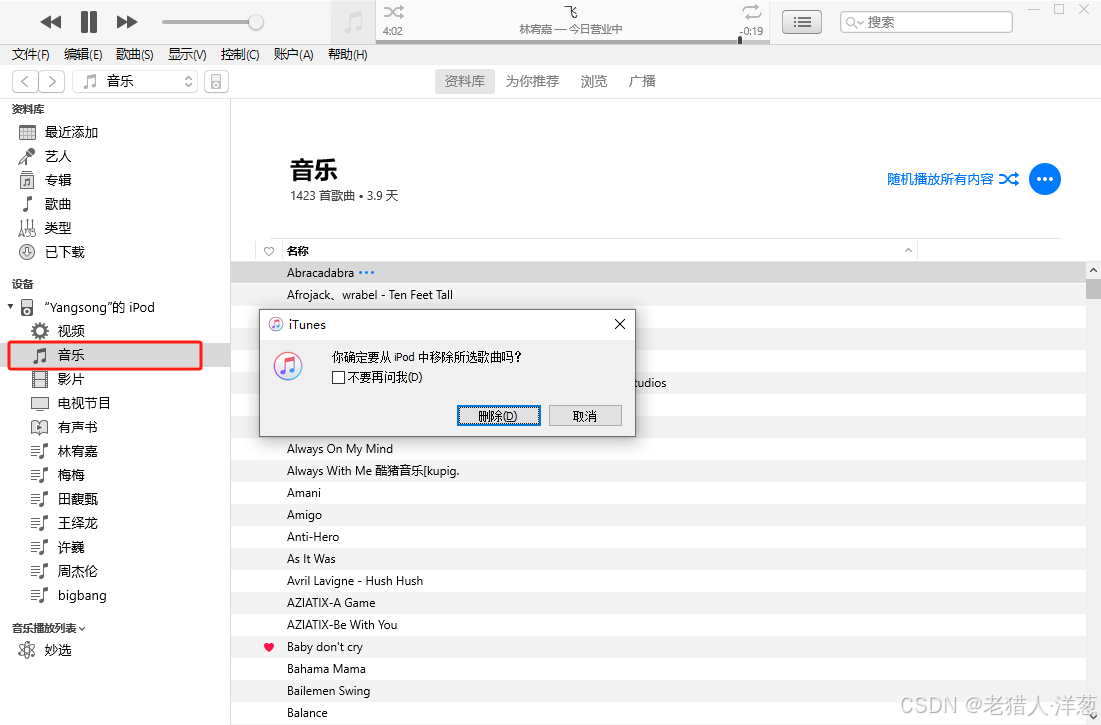Image resolution: width=1101 pixels, height=725 pixels.
Task: Select 歌曲 in the library sidebar
Action: click(58, 204)
